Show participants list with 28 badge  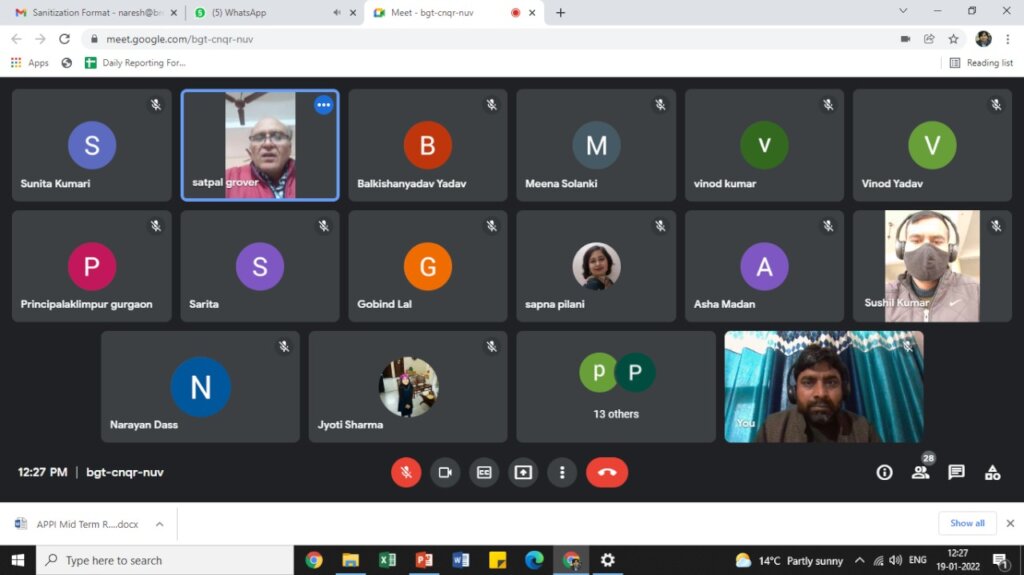pyautogui.click(x=921, y=472)
